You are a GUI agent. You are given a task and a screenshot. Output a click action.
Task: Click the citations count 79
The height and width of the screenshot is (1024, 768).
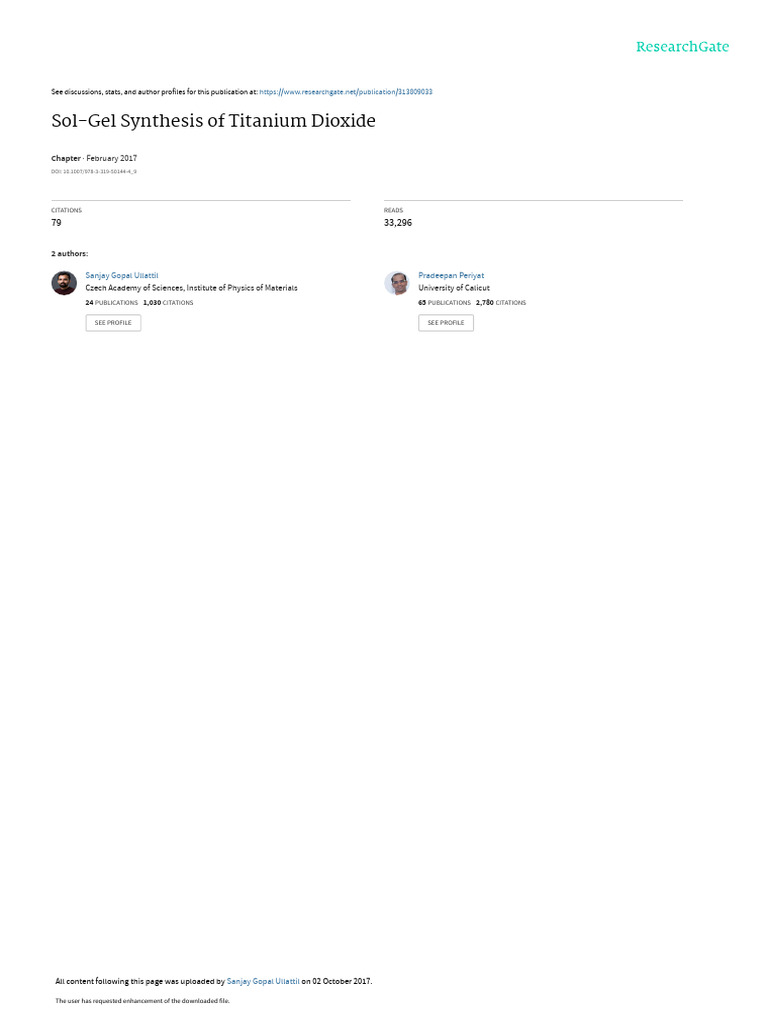tap(56, 223)
